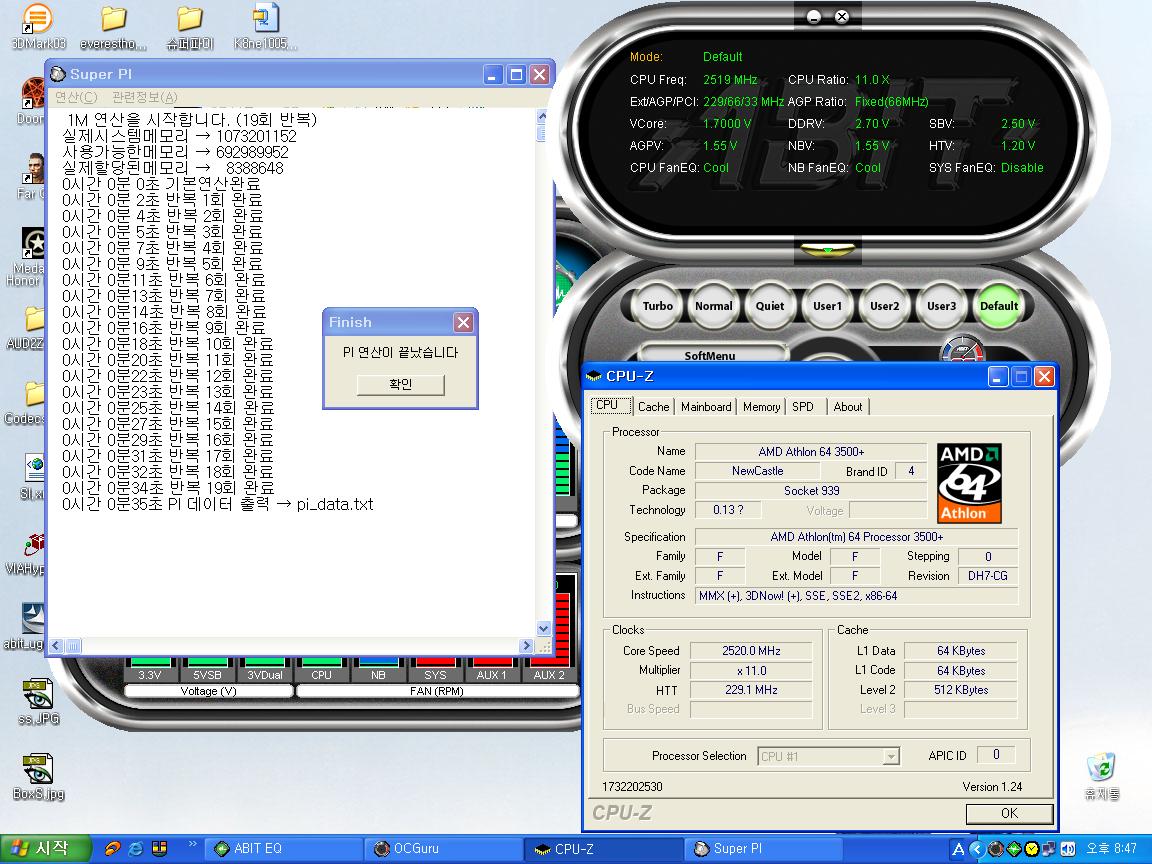Screen dimensions: 1152x864
Task: Expand the quick launch chevron
Action: [x=192, y=844]
